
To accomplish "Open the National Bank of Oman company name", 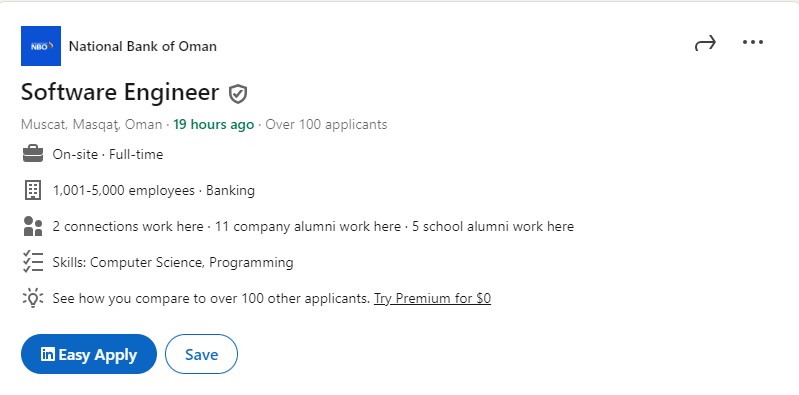I will click(143, 46).
